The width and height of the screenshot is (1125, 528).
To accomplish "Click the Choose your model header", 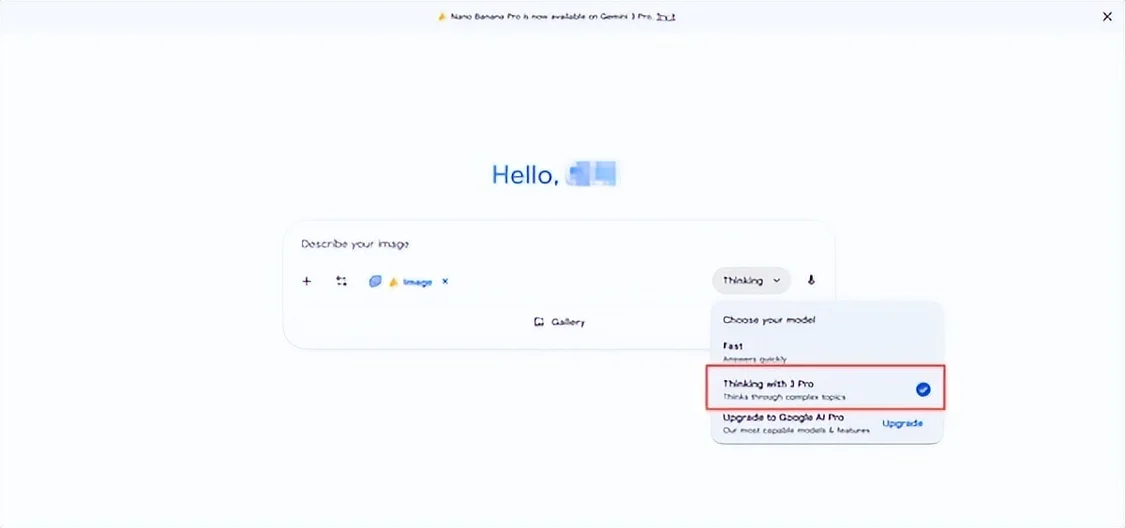I will pyautogui.click(x=769, y=320).
